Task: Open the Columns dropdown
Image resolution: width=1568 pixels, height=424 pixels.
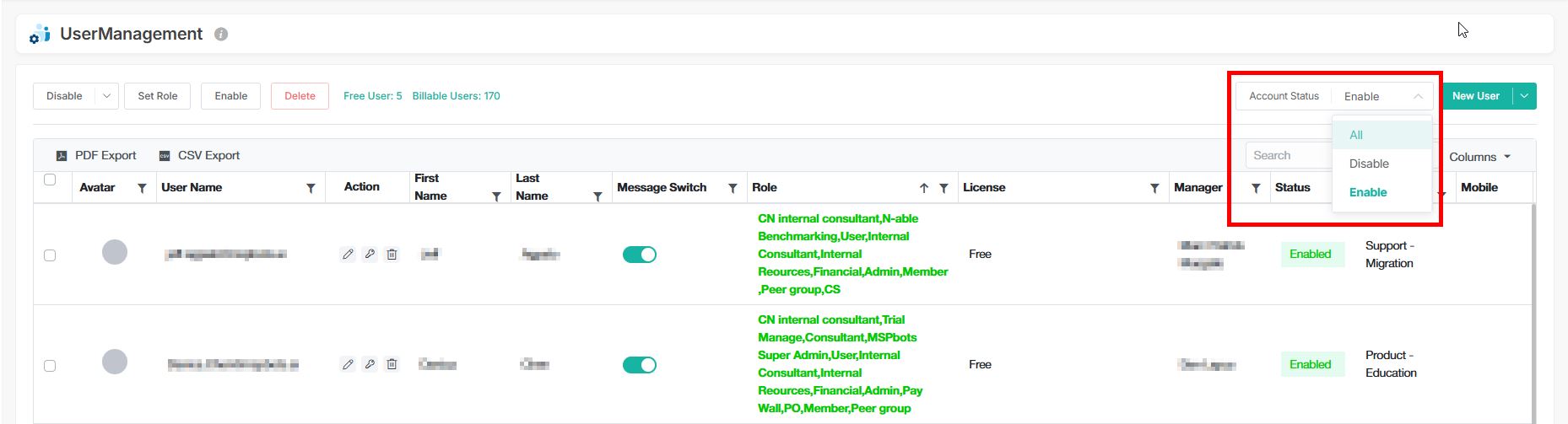Action: [x=1479, y=157]
